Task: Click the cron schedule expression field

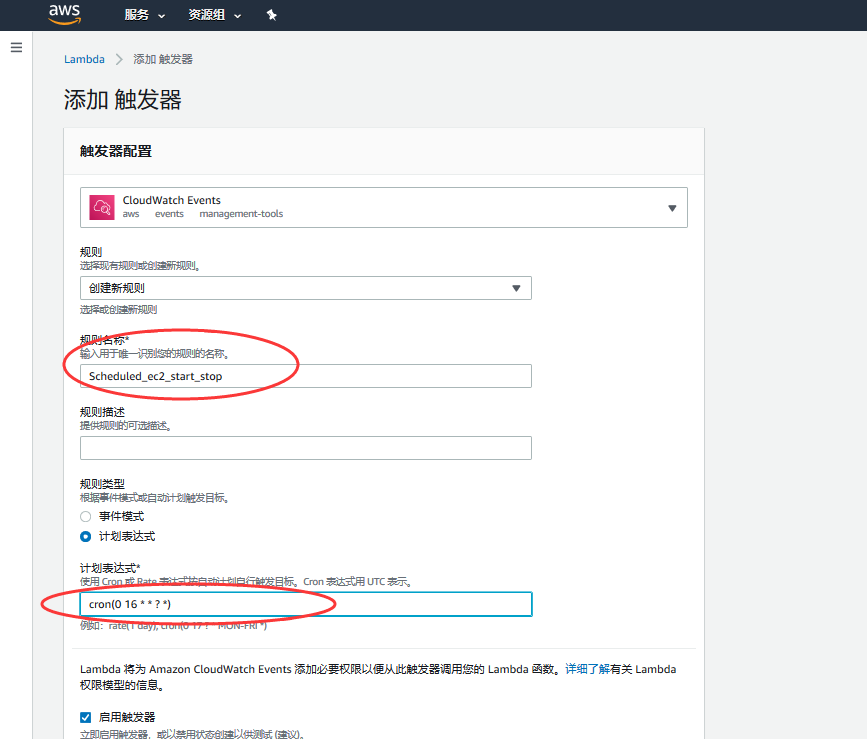Action: click(306, 604)
